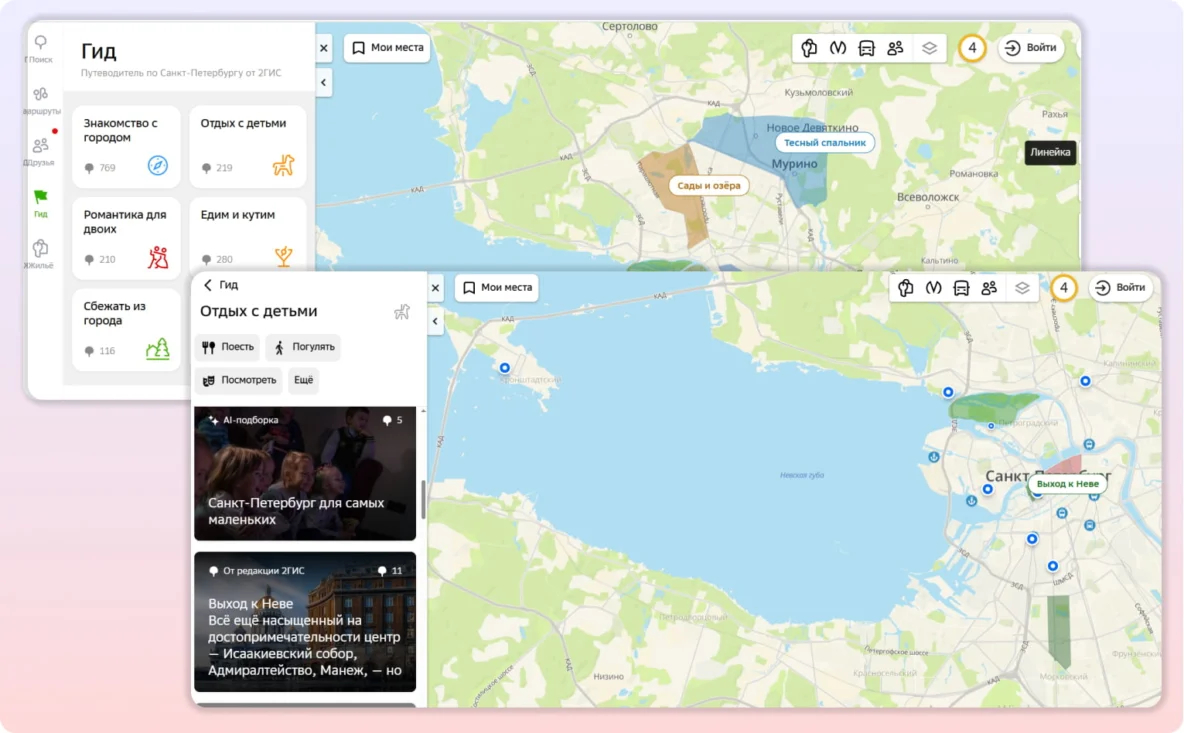Viewport: 1184px width, 733px height.
Task: Filter by Поесть chip
Action: click(x=228, y=347)
